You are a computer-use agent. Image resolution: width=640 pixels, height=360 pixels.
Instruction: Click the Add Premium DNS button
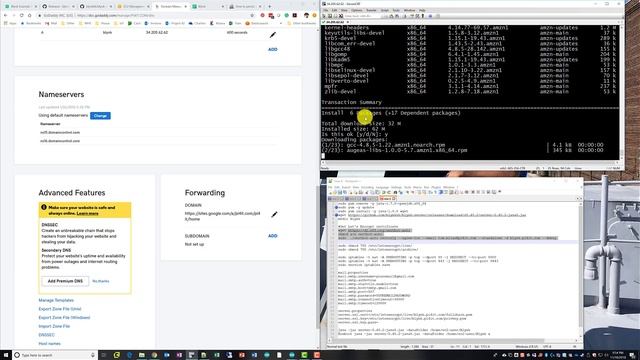point(65,281)
